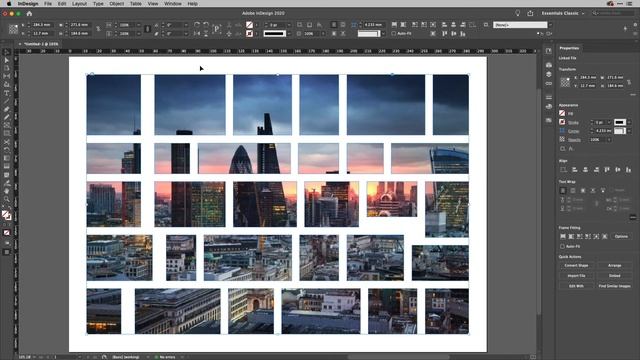
Task: Open the Window menu
Action: tap(173, 3)
